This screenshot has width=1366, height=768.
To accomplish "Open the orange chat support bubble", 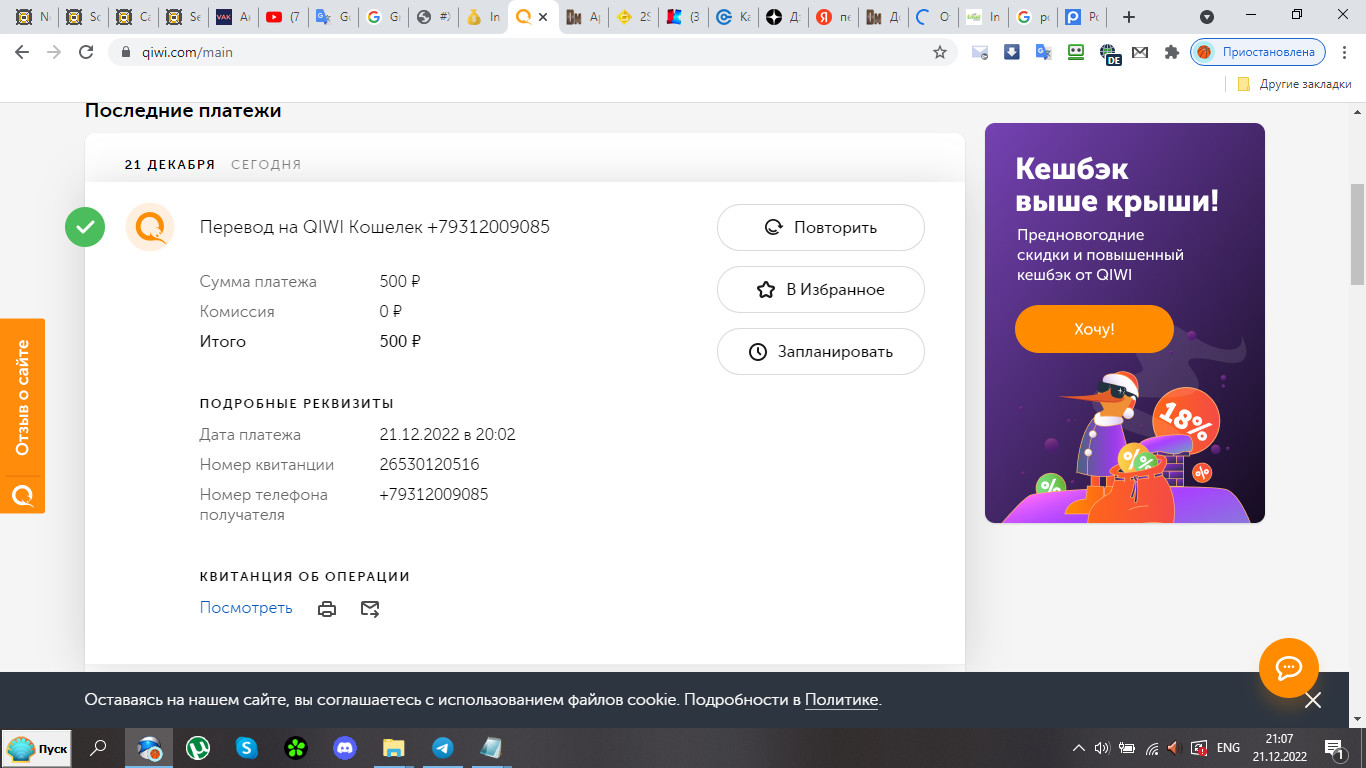I will pos(1288,668).
